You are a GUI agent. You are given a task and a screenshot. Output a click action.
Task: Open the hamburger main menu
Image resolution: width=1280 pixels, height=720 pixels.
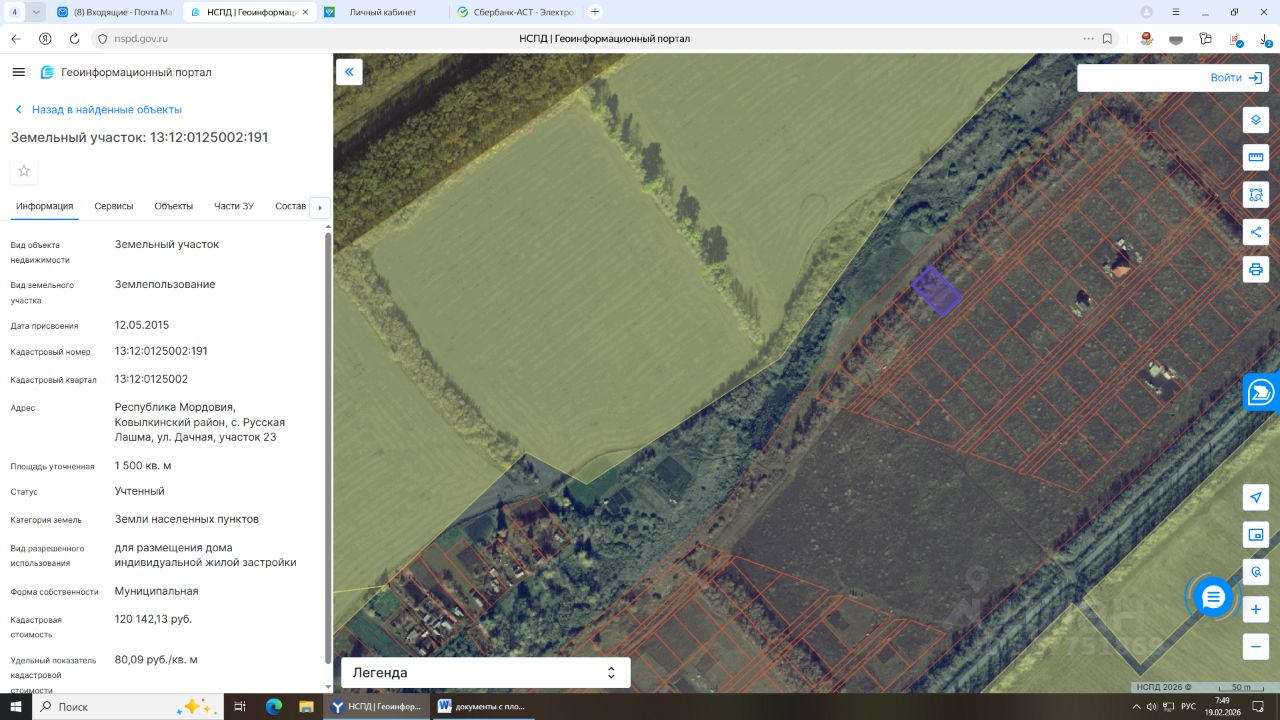coord(18,72)
